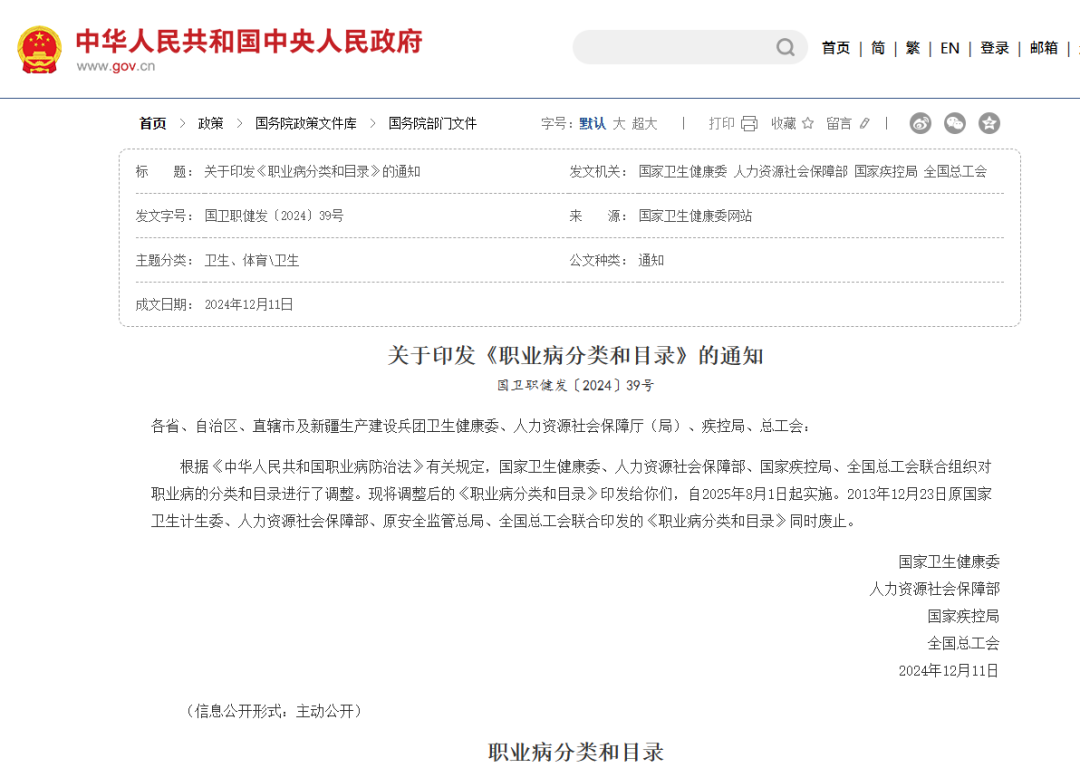
Task: Click the 收藏 favorite text
Action: pyautogui.click(x=783, y=123)
